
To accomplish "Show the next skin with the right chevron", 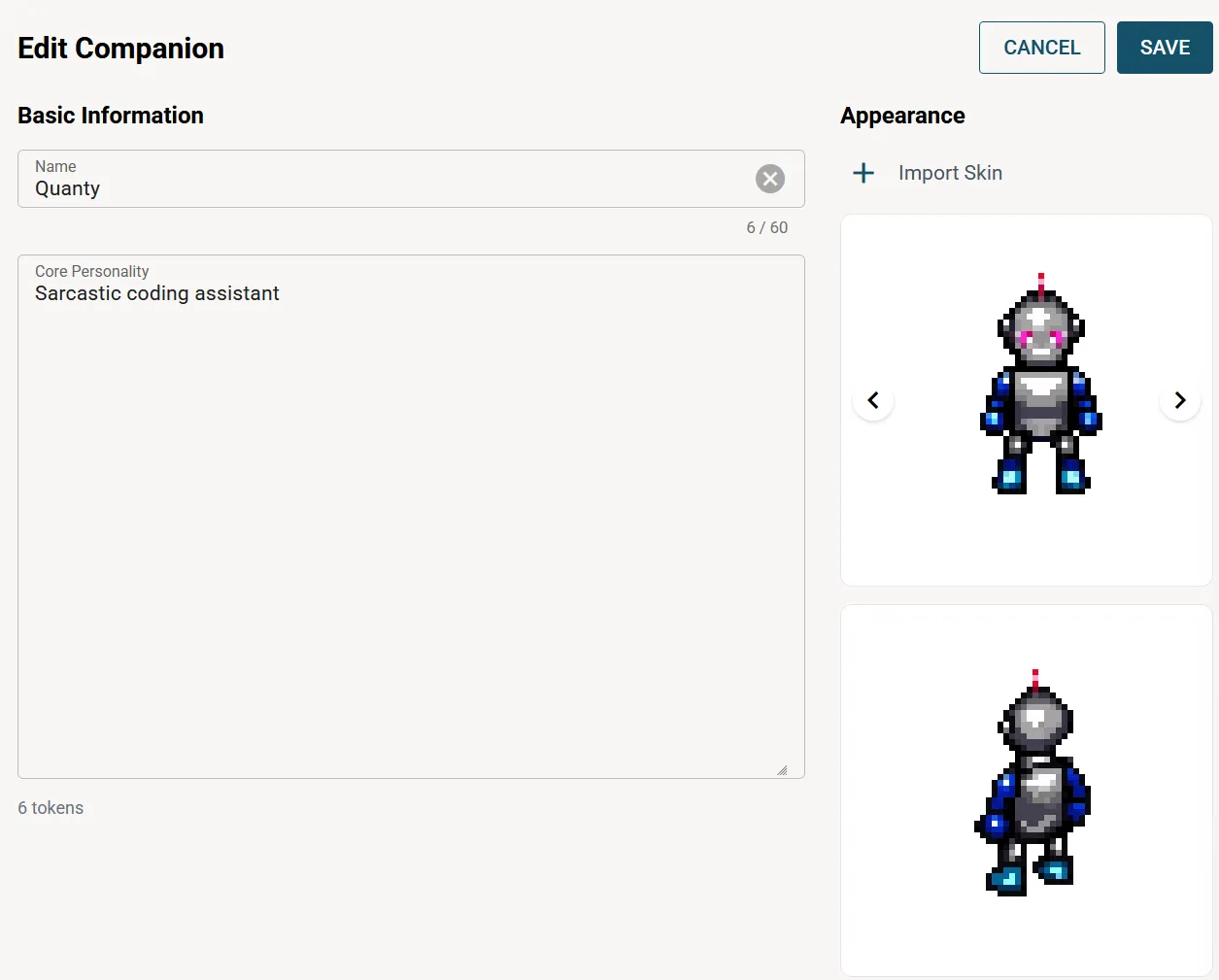I will pos(1180,400).
